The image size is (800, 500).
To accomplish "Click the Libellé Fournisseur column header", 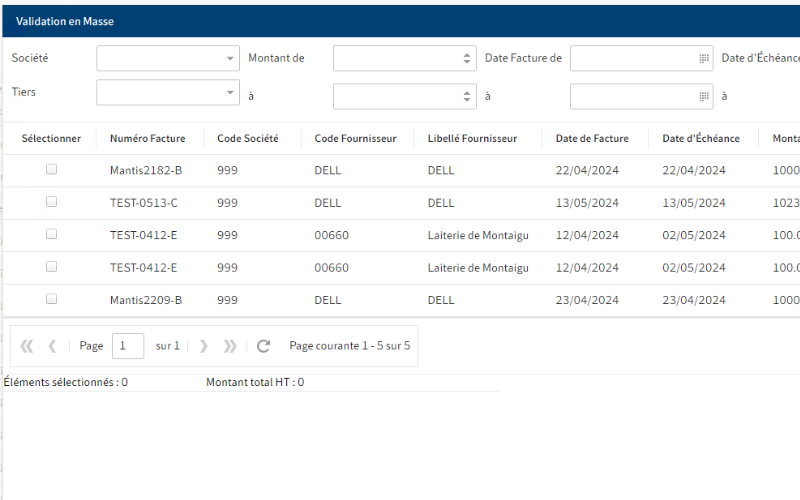I will pyautogui.click(x=472, y=138).
